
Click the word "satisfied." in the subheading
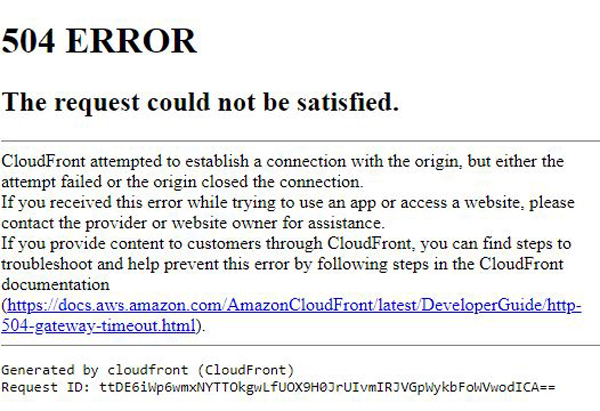[348, 103]
